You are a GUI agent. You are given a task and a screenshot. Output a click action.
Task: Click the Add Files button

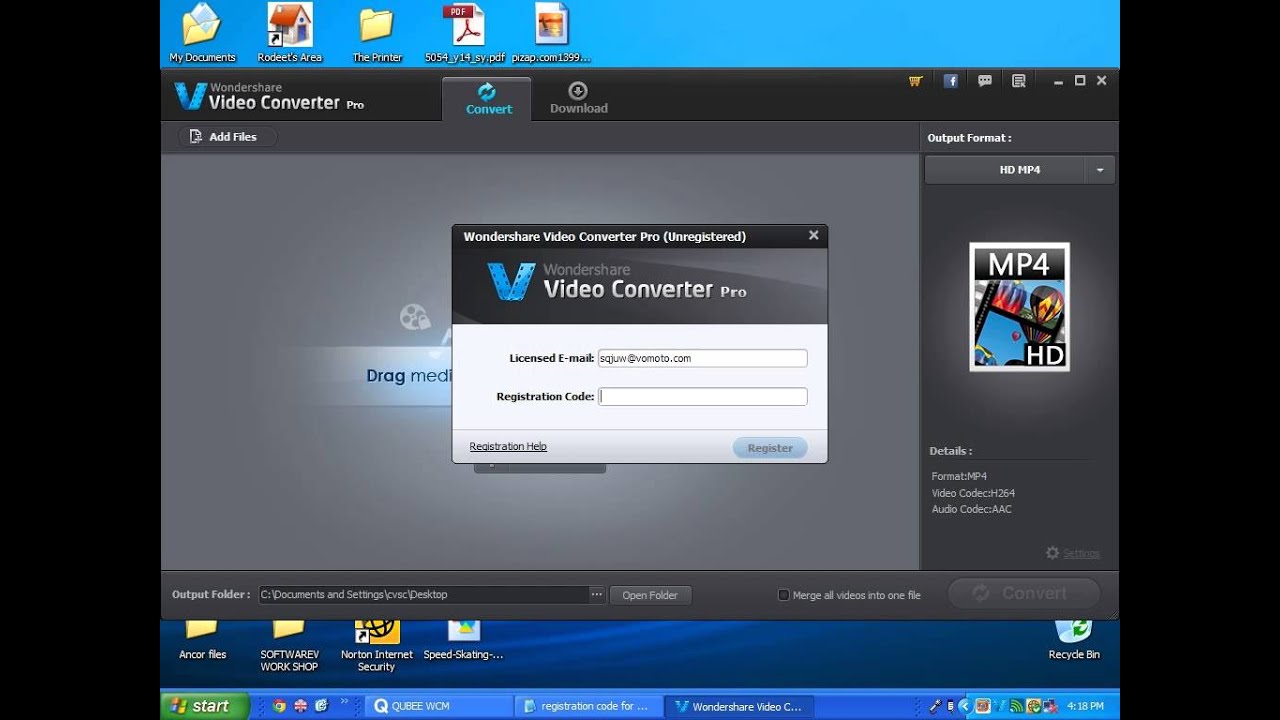pos(227,137)
